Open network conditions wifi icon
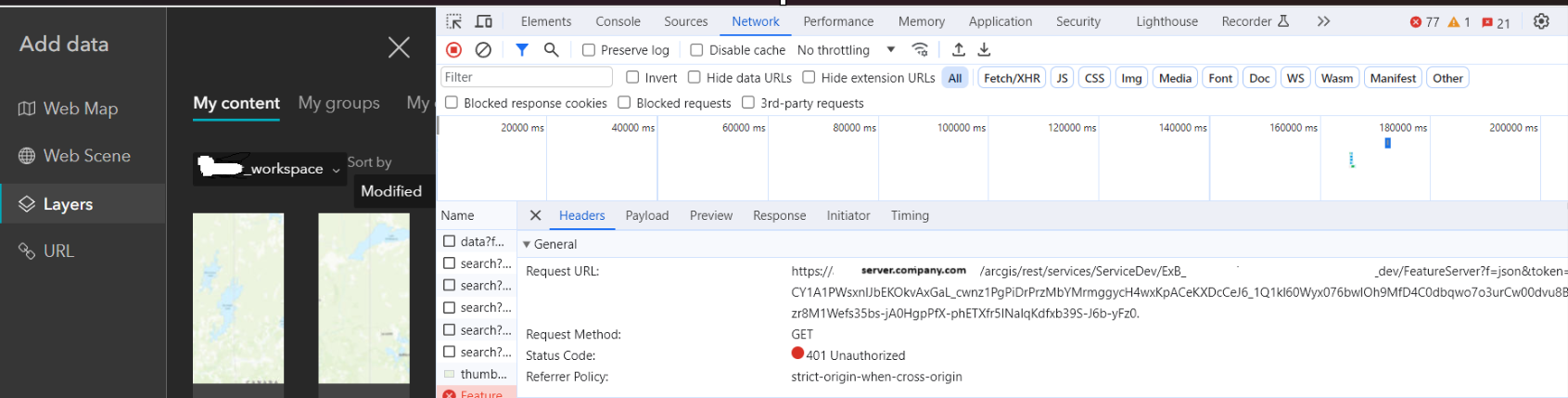Screen dimensions: 1568x398 [x=920, y=49]
